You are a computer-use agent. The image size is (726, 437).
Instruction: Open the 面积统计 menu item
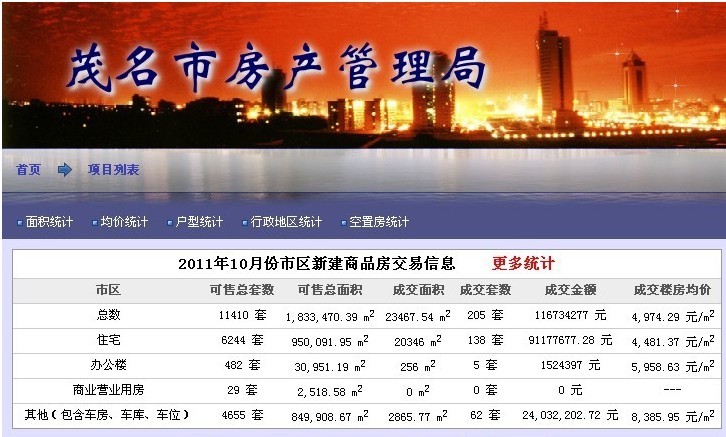coord(49,222)
